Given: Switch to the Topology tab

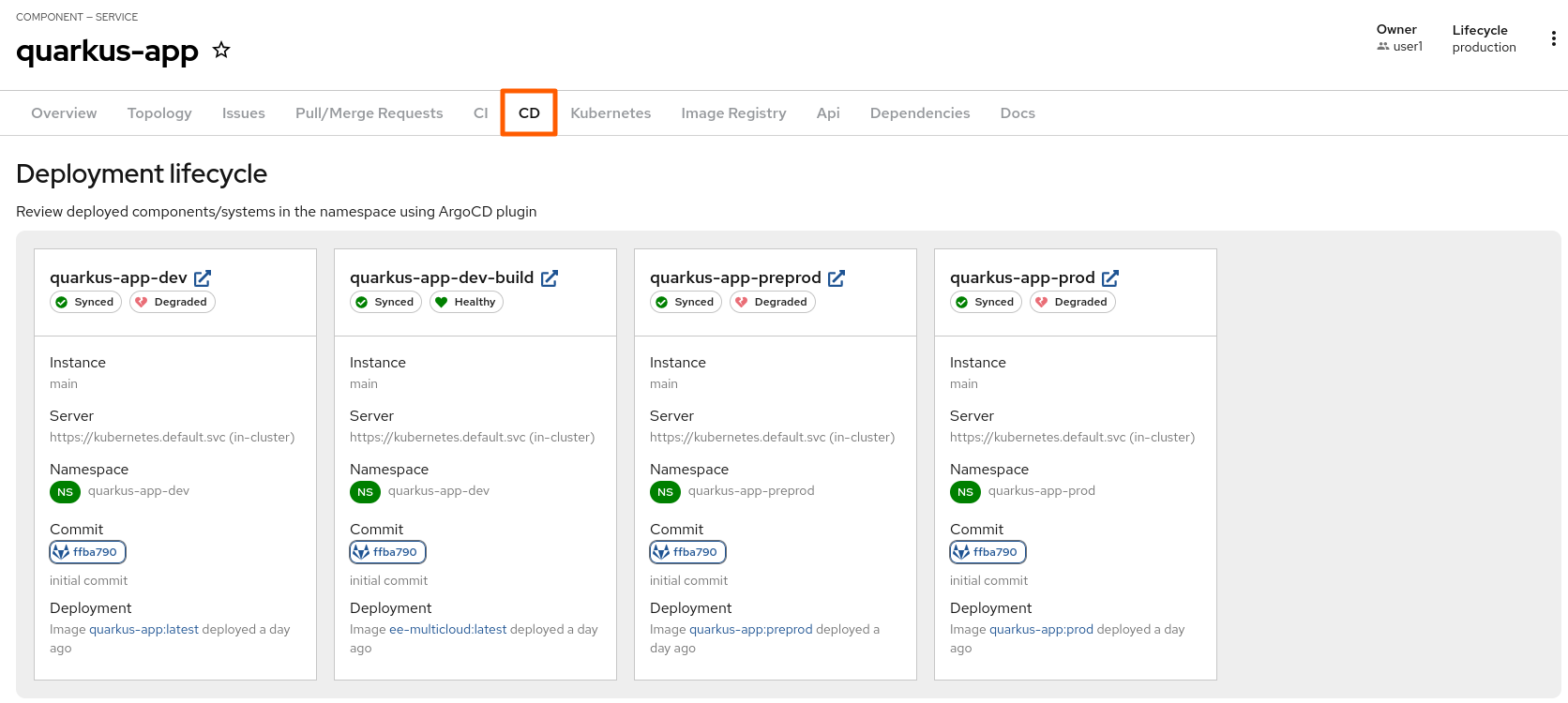Looking at the screenshot, I should coord(159,113).
